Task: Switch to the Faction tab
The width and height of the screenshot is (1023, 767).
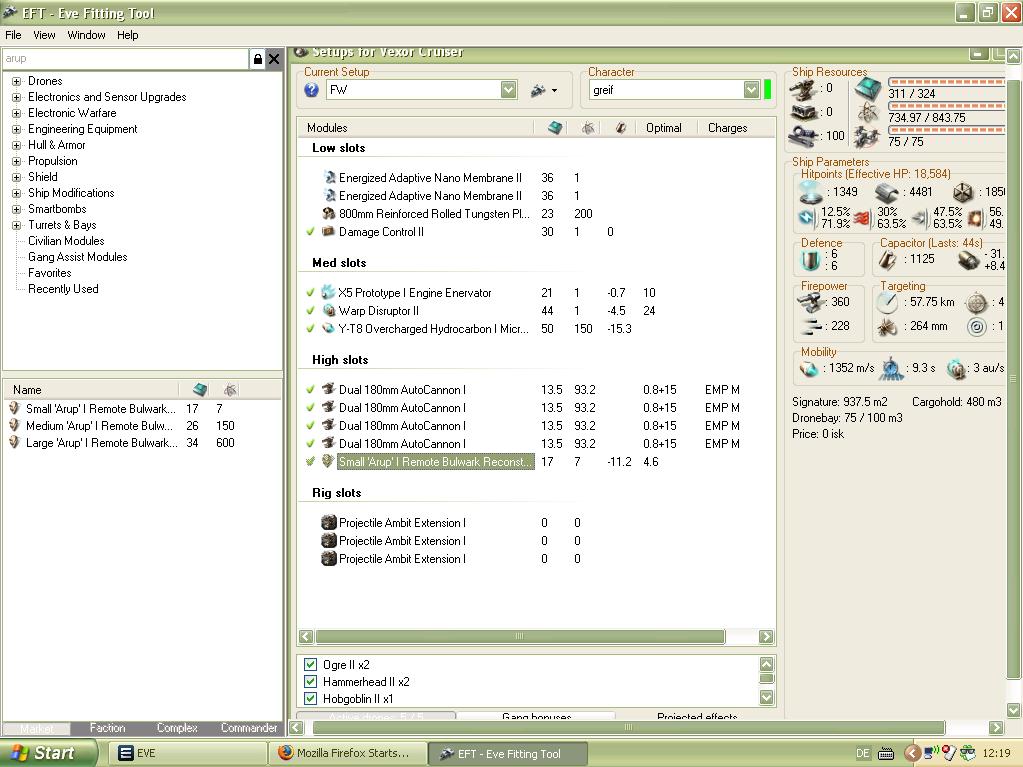Action: [107, 728]
